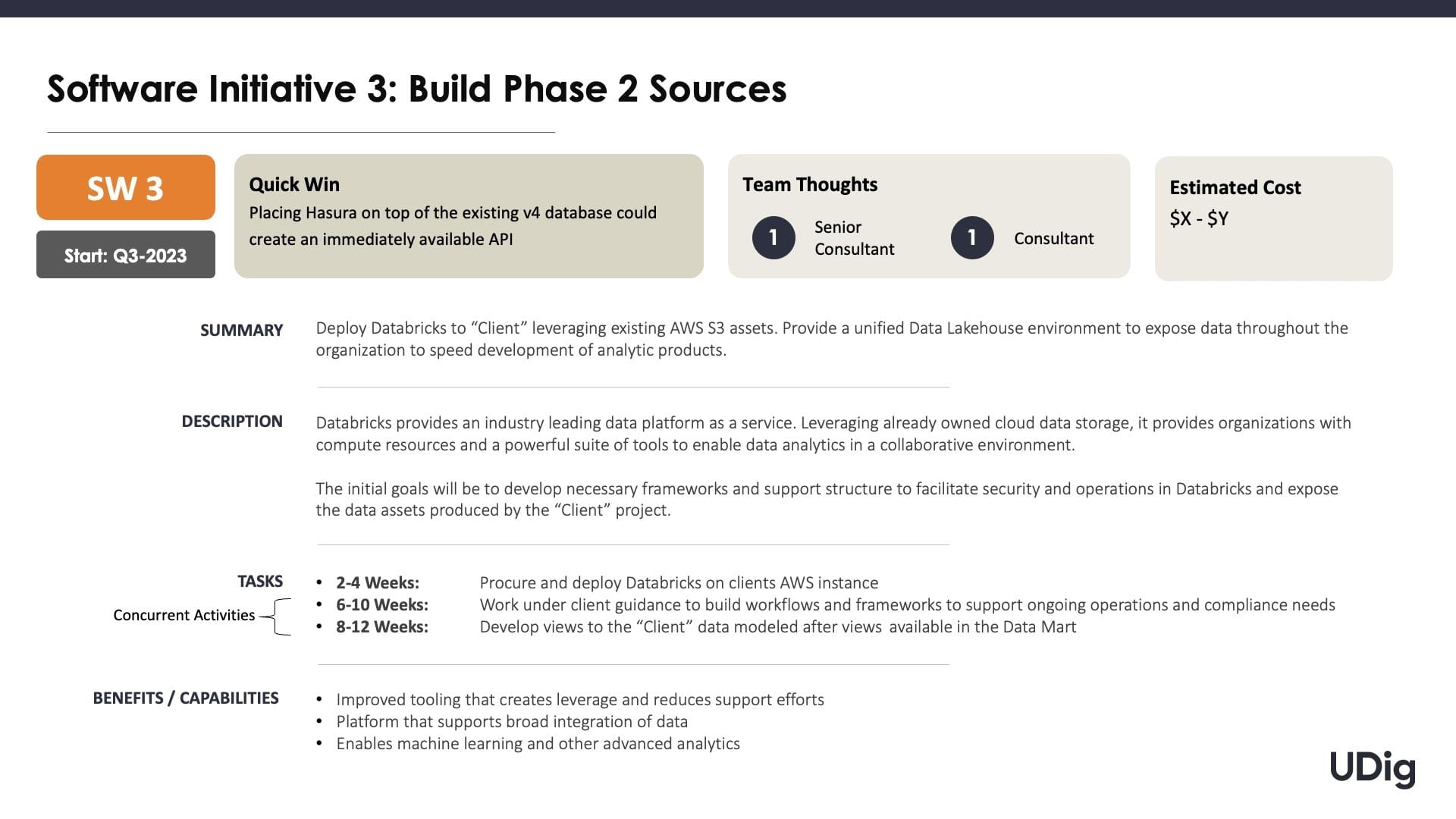Select the Start: Q3-2023 gray label

pyautogui.click(x=126, y=255)
